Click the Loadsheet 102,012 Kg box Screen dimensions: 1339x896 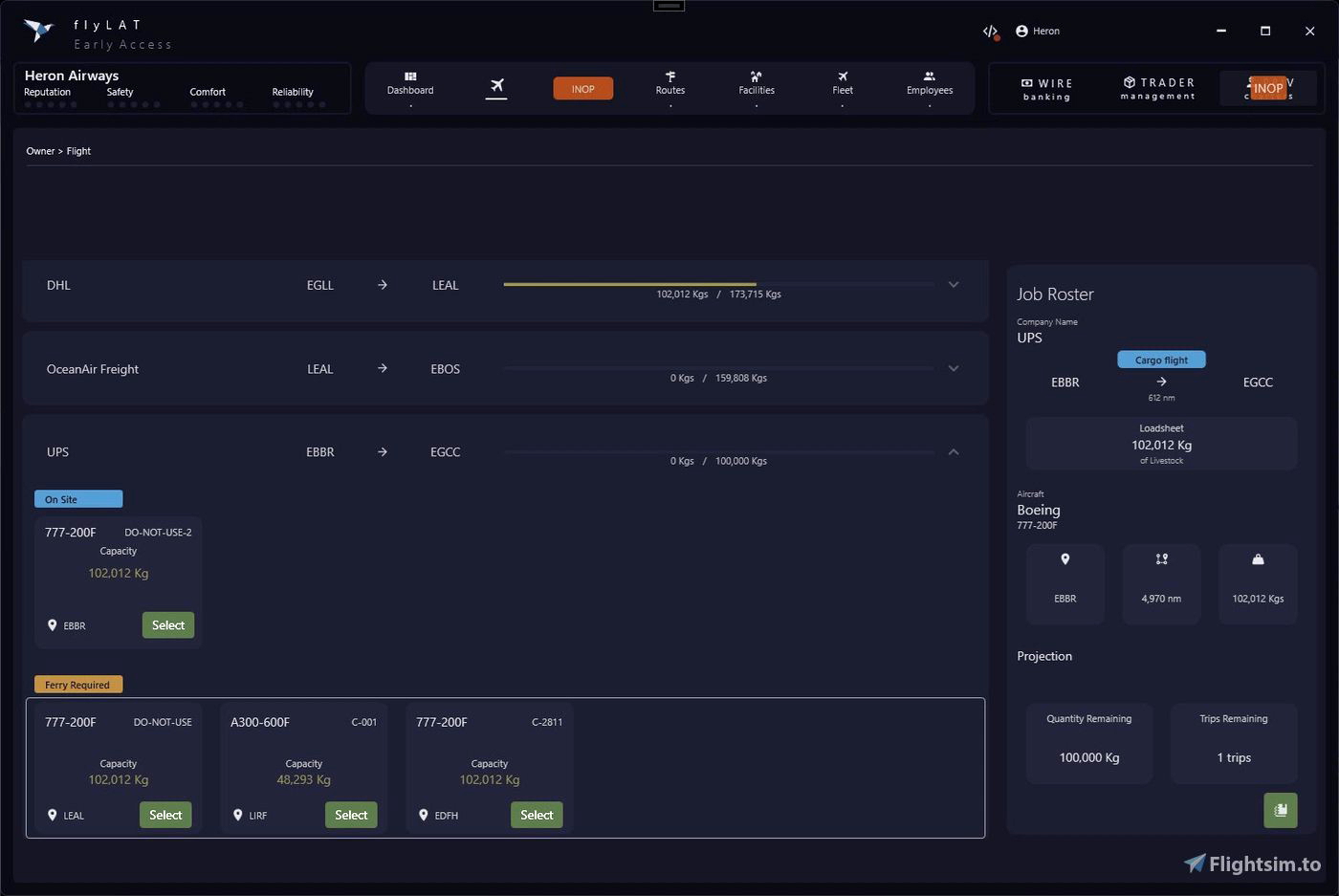(x=1161, y=444)
